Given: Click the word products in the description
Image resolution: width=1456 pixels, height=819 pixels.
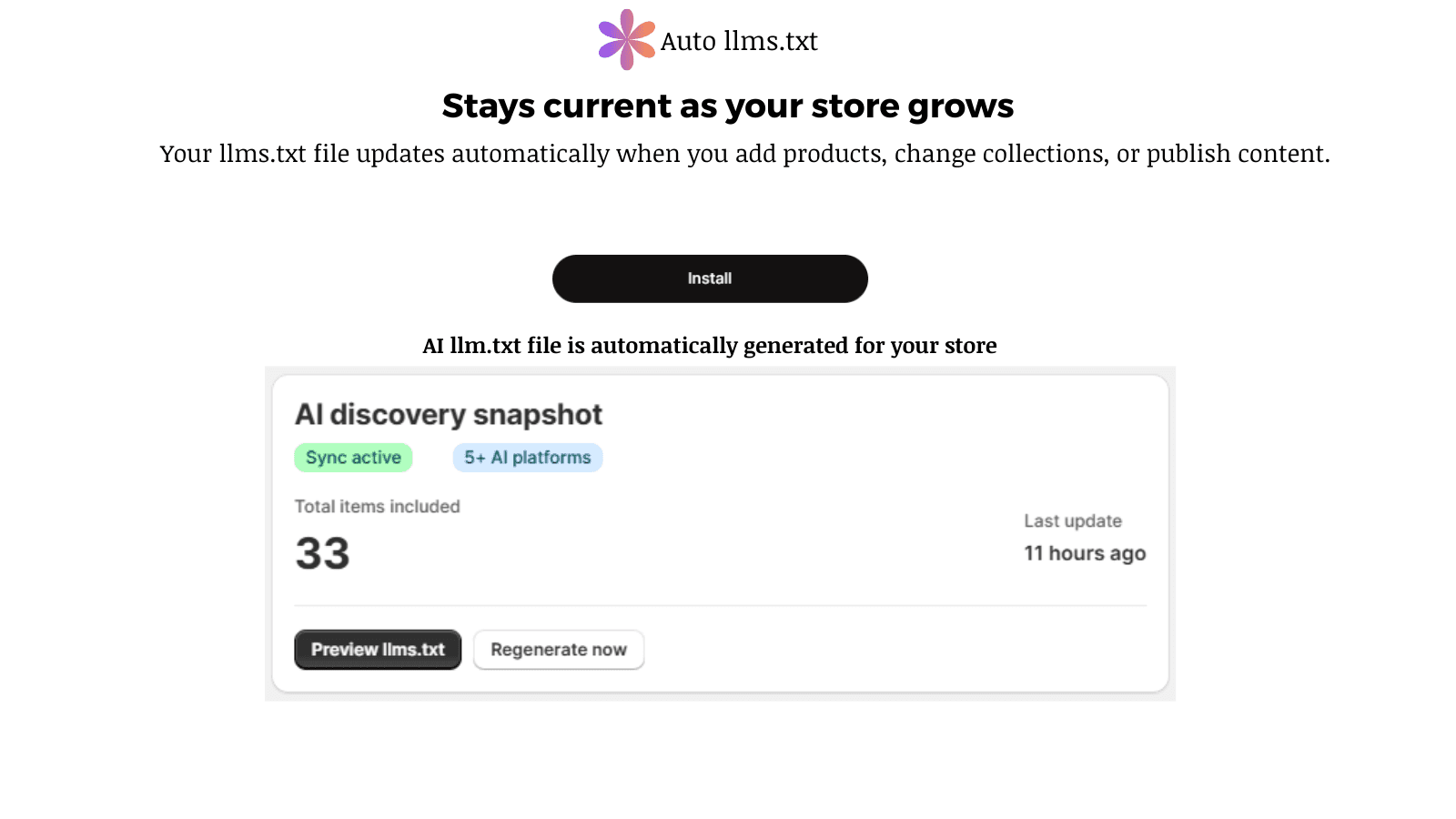Looking at the screenshot, I should (832, 154).
